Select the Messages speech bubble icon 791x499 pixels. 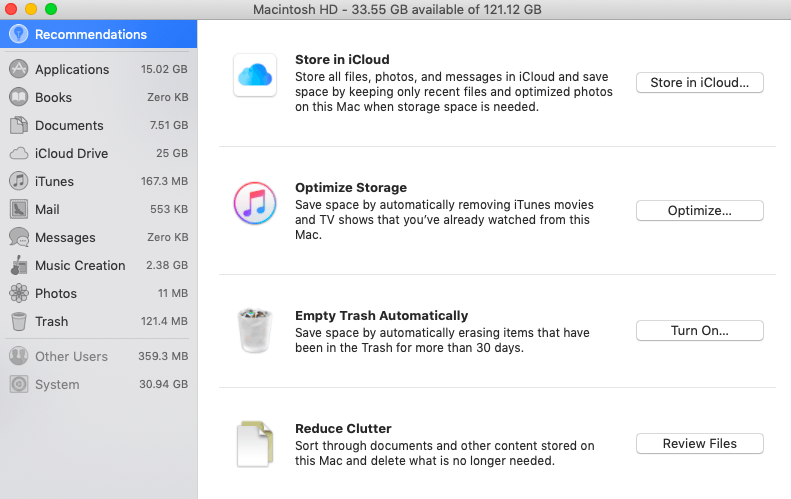[19, 237]
